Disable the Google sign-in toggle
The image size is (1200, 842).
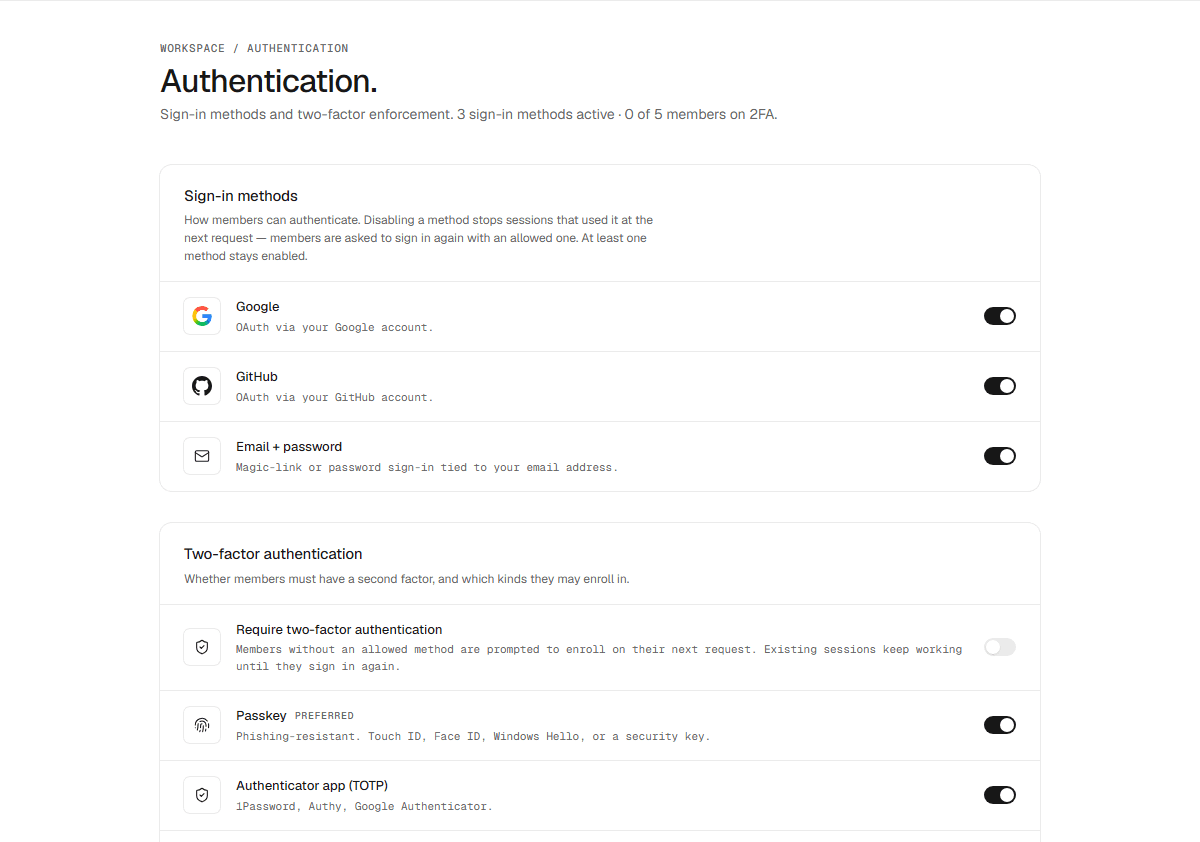pos(1000,316)
